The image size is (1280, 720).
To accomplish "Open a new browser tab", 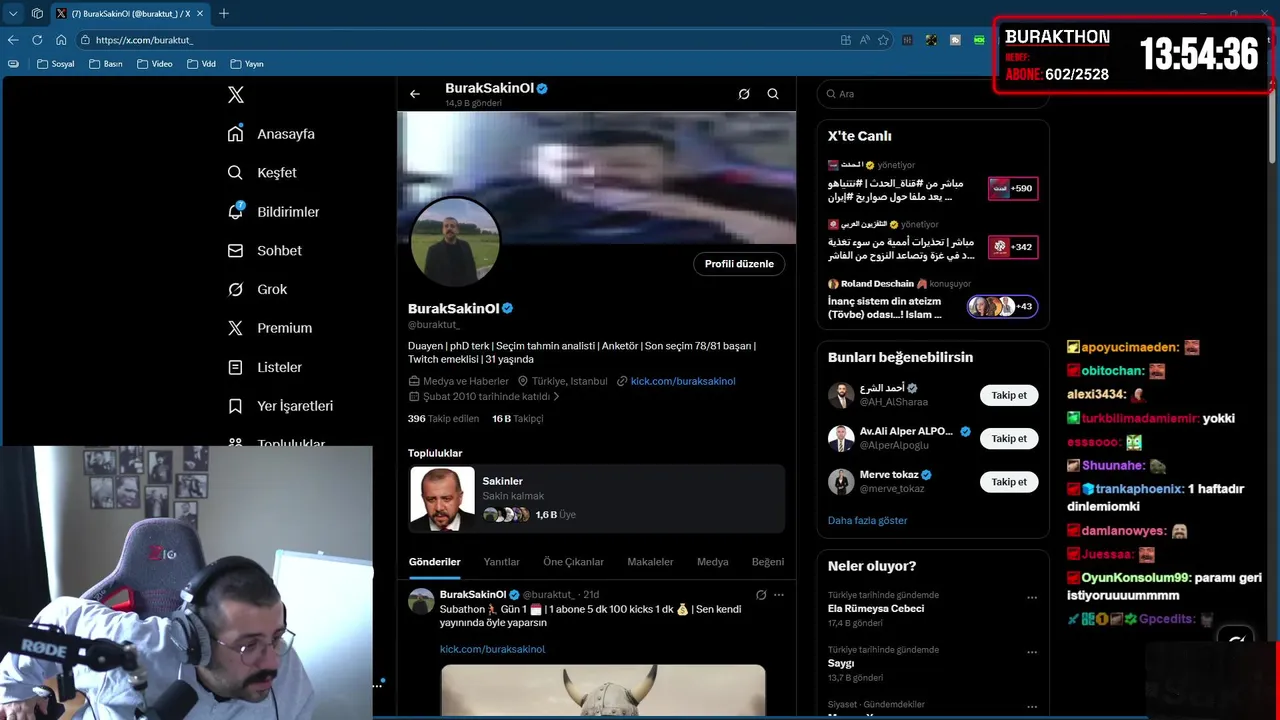I will 224,13.
